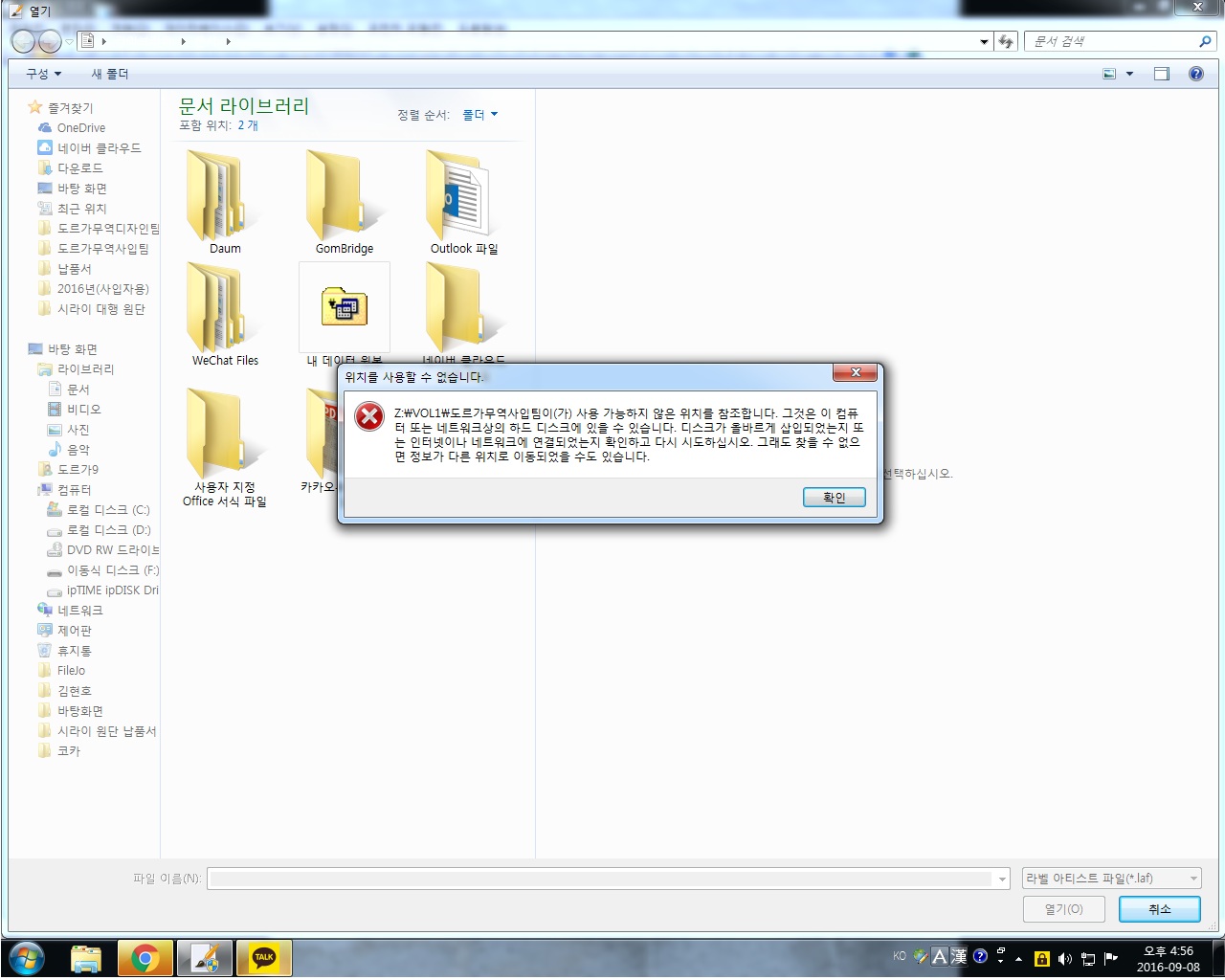Select 네이버 클라우드 in the sidebar
The height and width of the screenshot is (980, 1225).
coord(99,148)
